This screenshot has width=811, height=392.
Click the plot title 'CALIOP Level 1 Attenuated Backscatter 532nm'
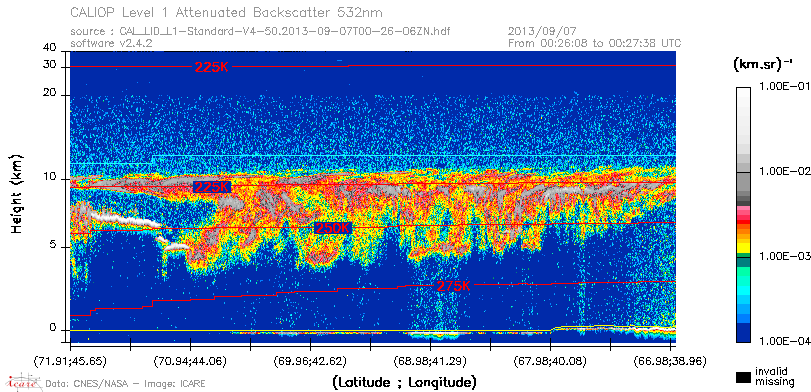pos(227,12)
